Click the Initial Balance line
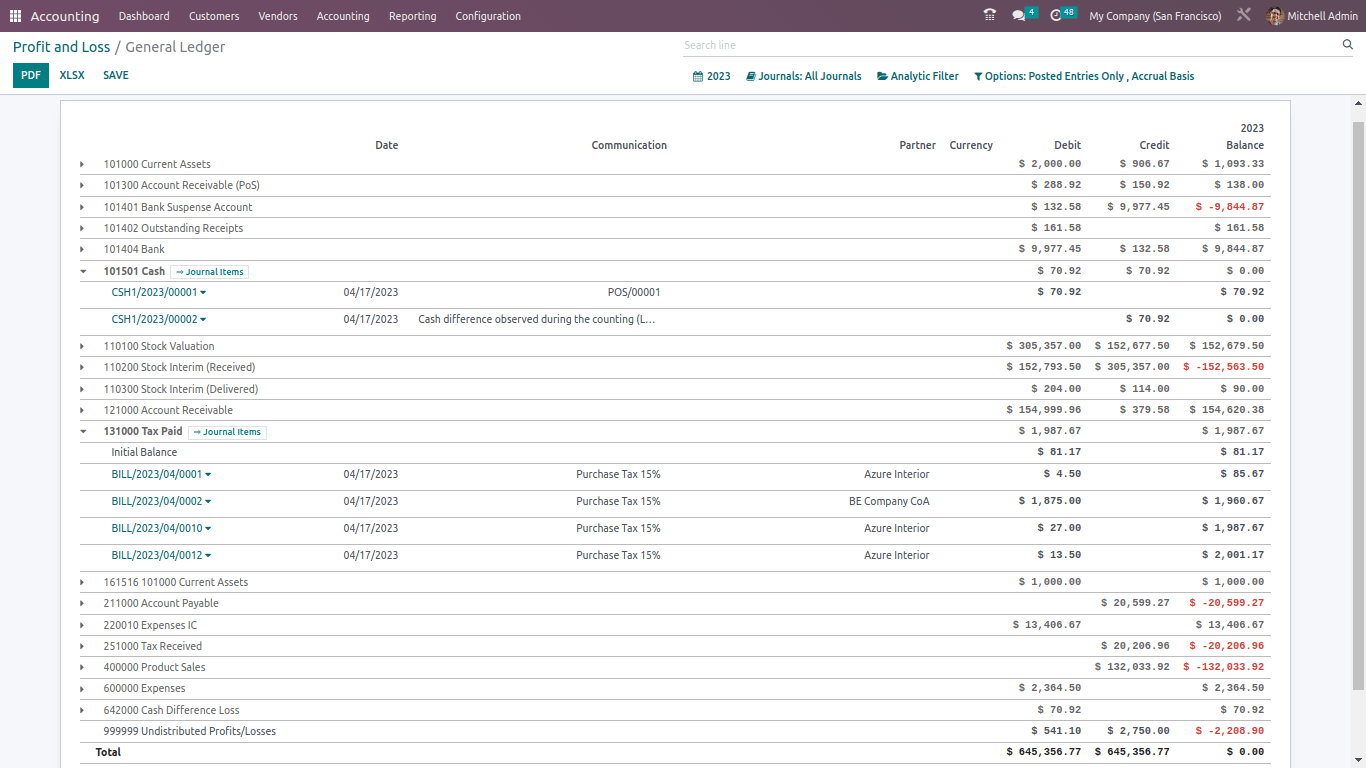The height and width of the screenshot is (768, 1366). 144,452
